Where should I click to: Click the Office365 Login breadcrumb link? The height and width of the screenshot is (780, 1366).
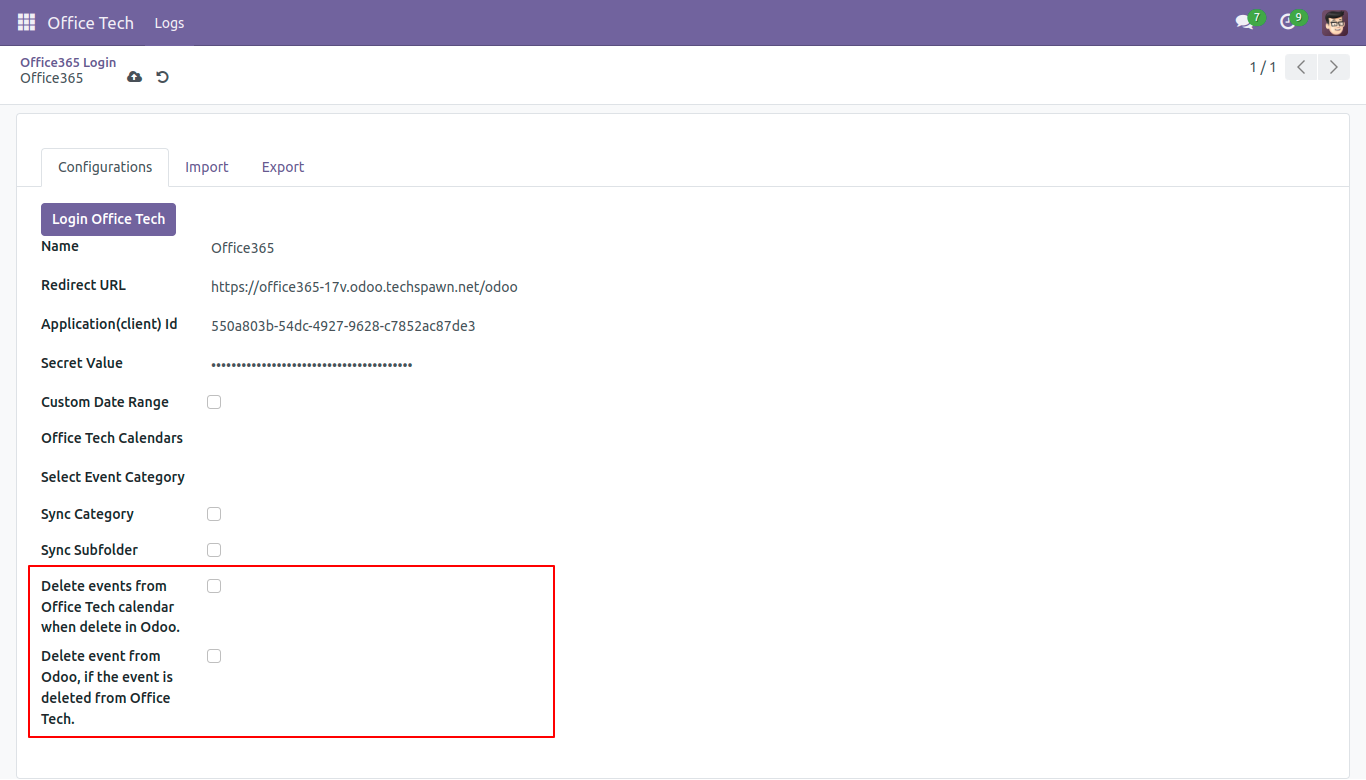point(68,62)
